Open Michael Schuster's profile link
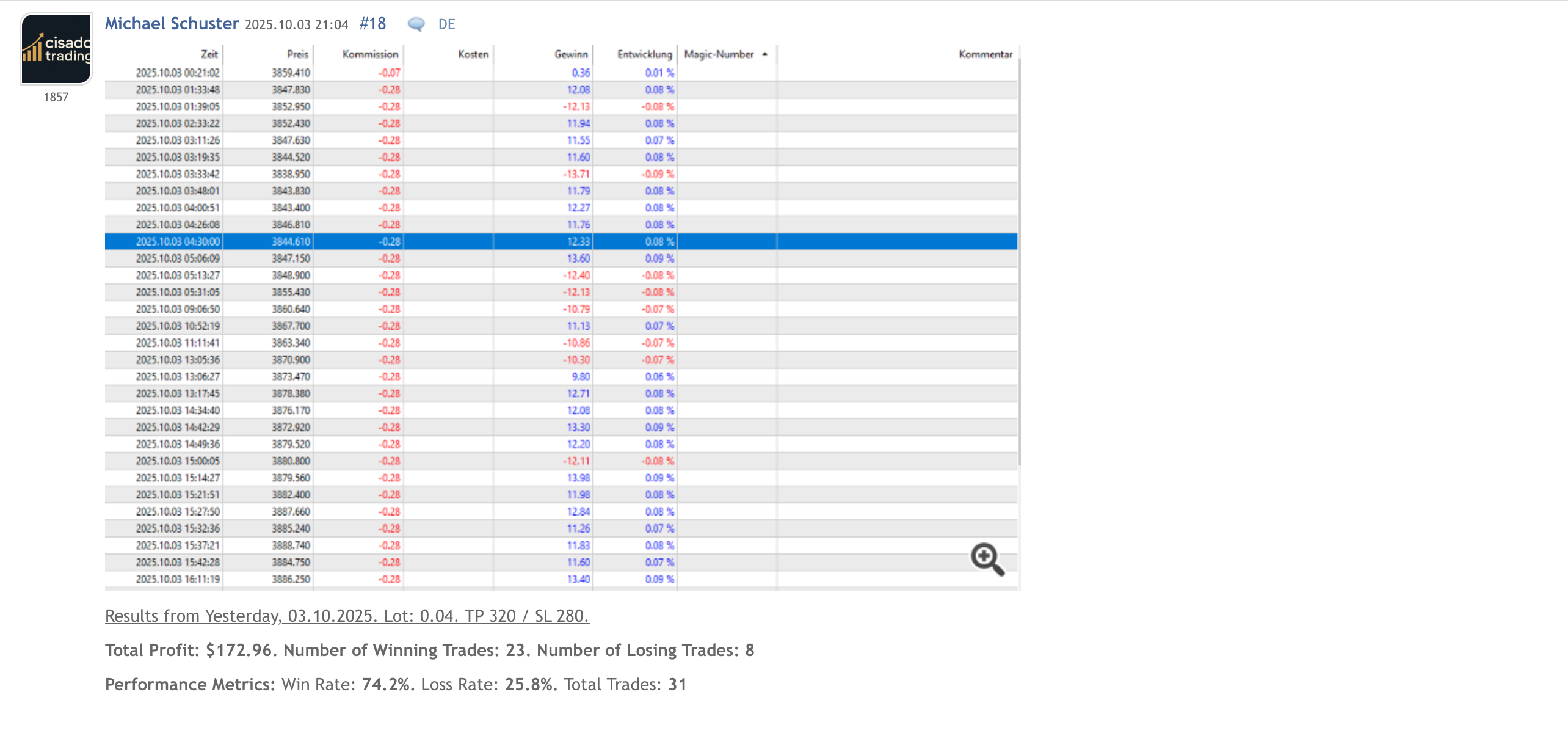 [x=172, y=24]
